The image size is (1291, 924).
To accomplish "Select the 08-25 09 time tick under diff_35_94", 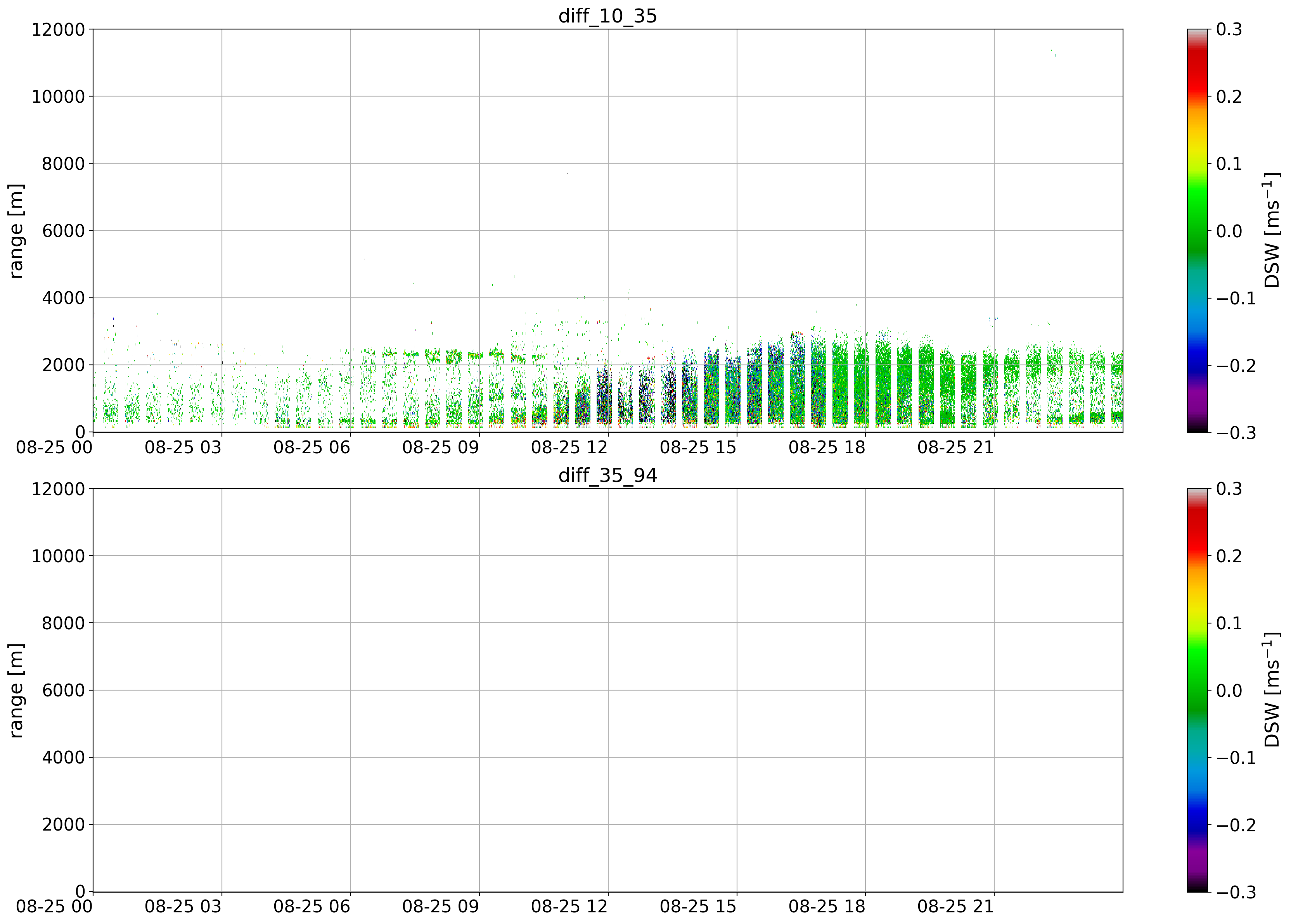I will (441, 907).
